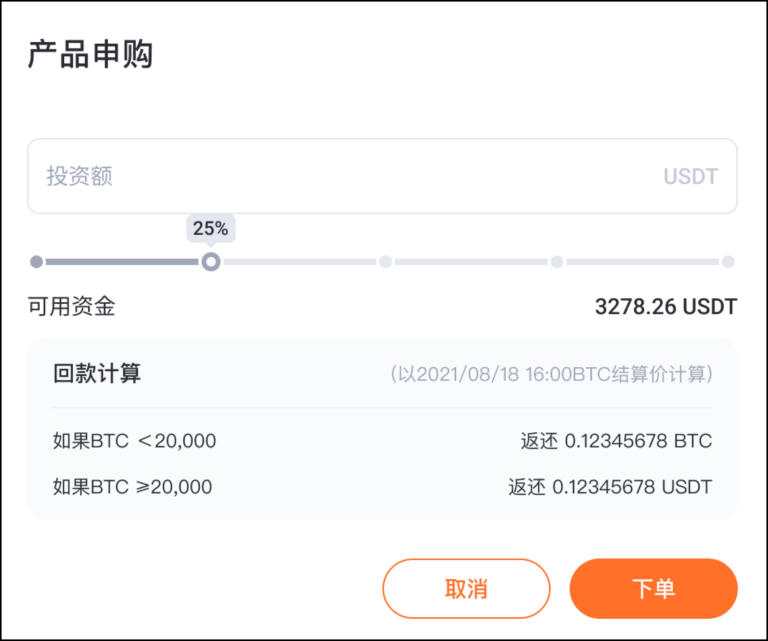
Task: Click the 25% tooltip bubble above slider
Action: pos(211,228)
